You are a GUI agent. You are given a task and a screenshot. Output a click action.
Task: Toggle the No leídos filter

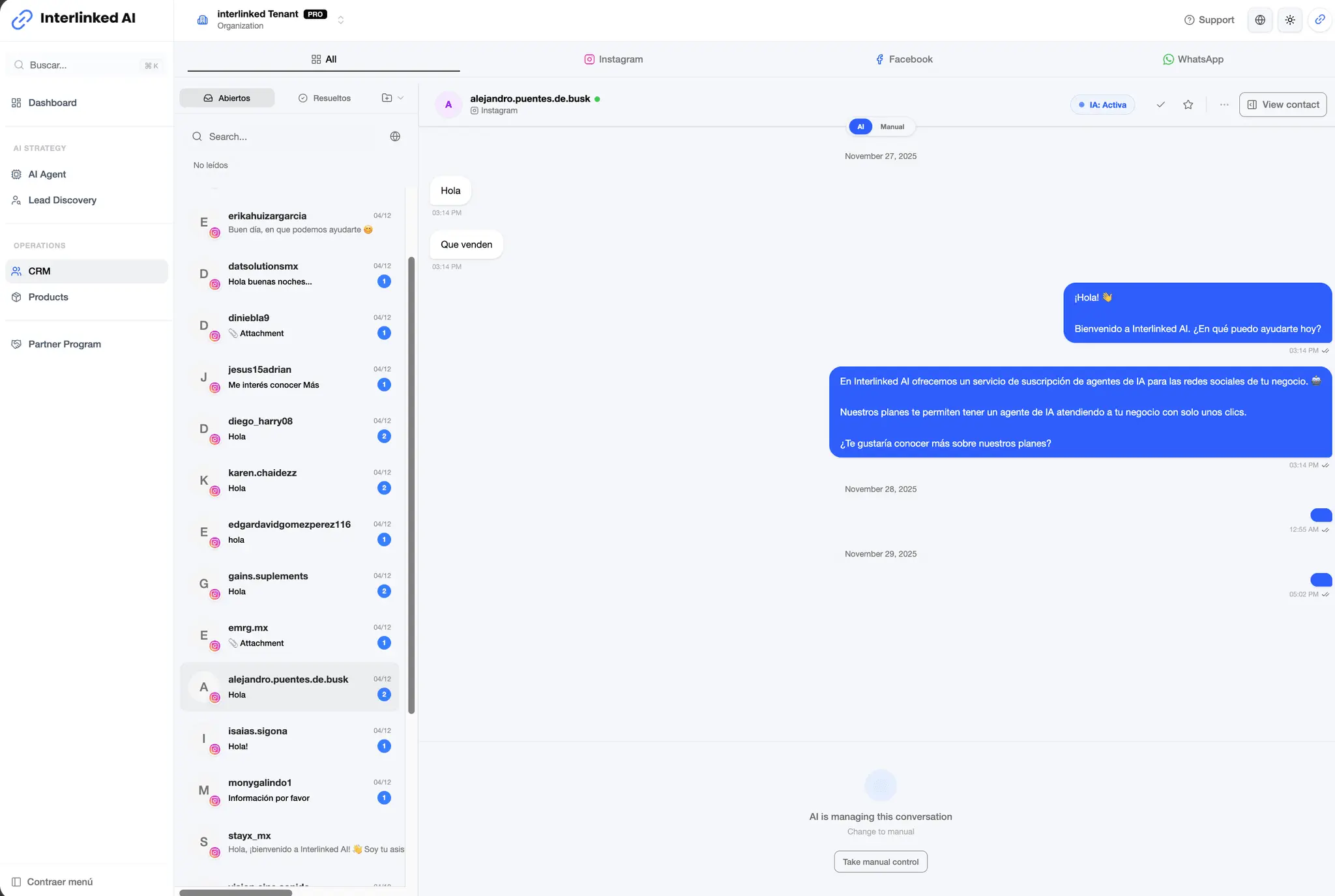point(211,166)
